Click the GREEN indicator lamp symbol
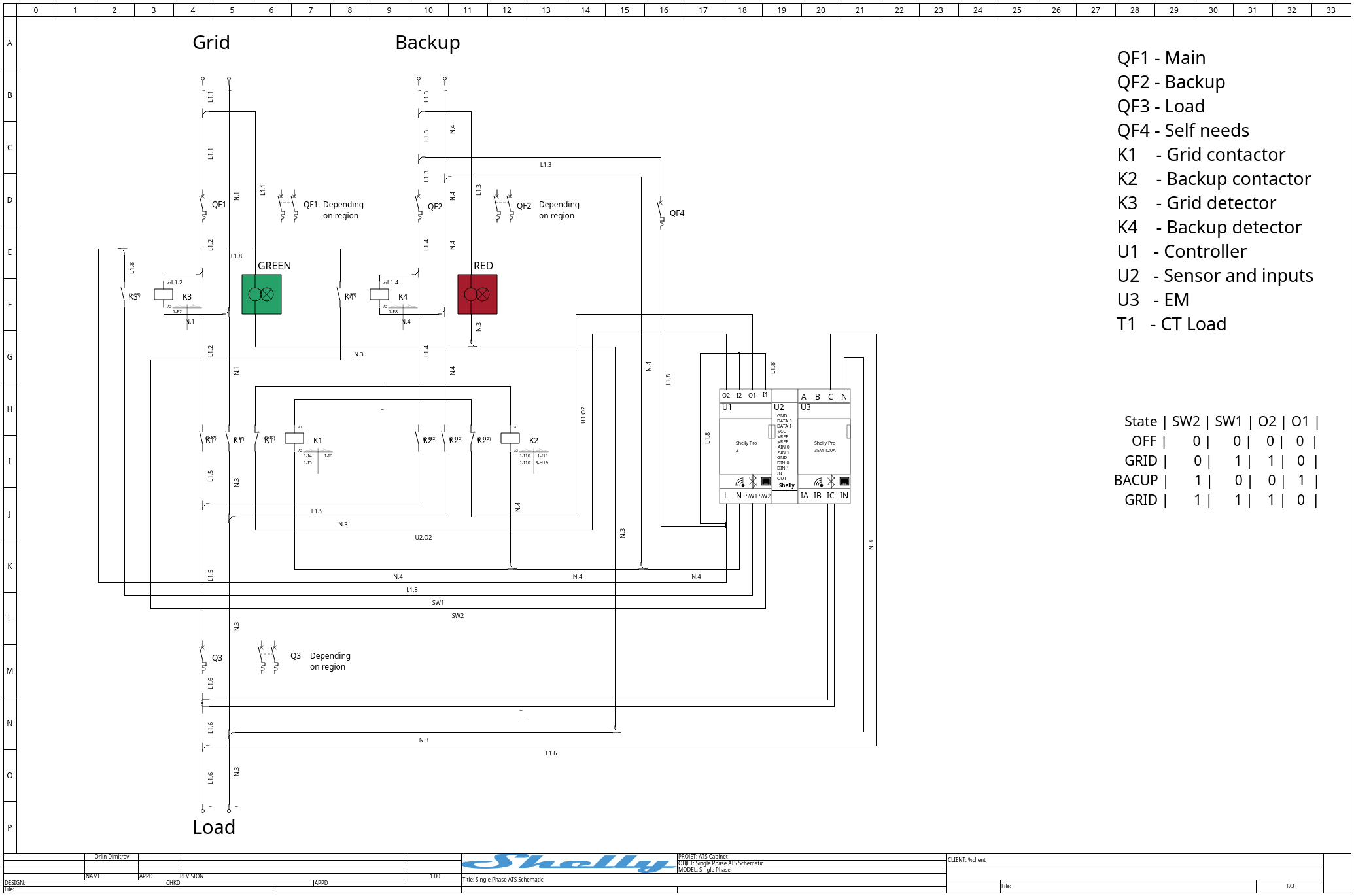This screenshot has width=1354, height=896. point(262,294)
